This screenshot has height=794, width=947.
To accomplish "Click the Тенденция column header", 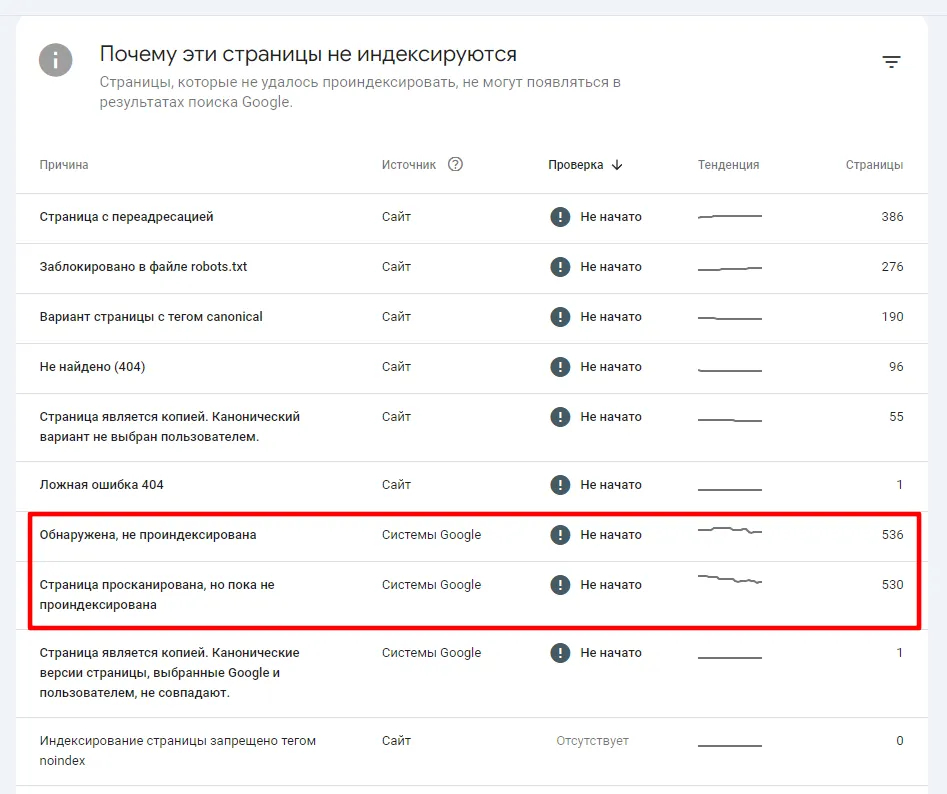I will tap(728, 165).
